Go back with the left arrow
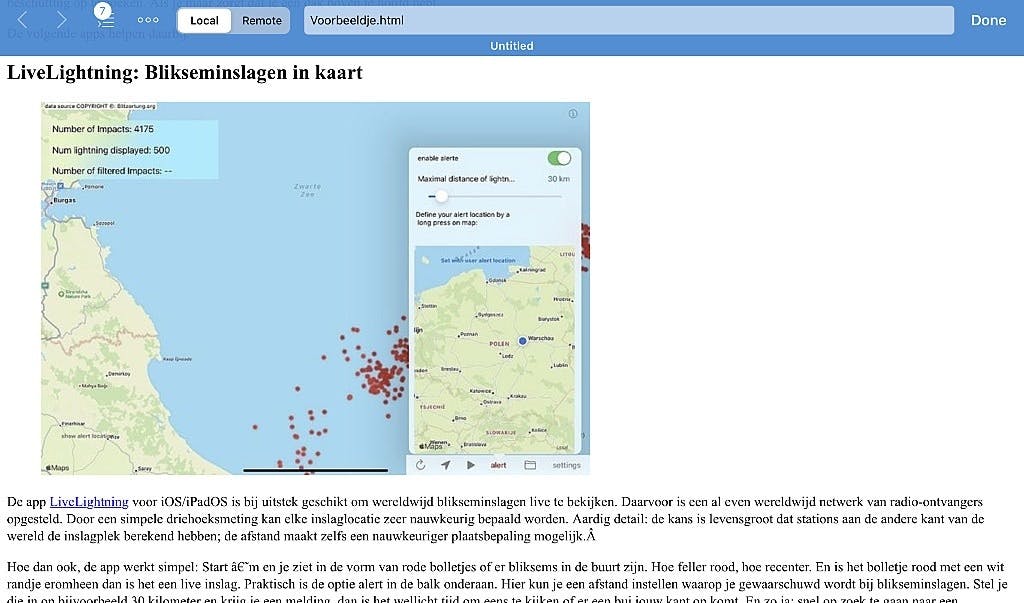 (x=22, y=20)
